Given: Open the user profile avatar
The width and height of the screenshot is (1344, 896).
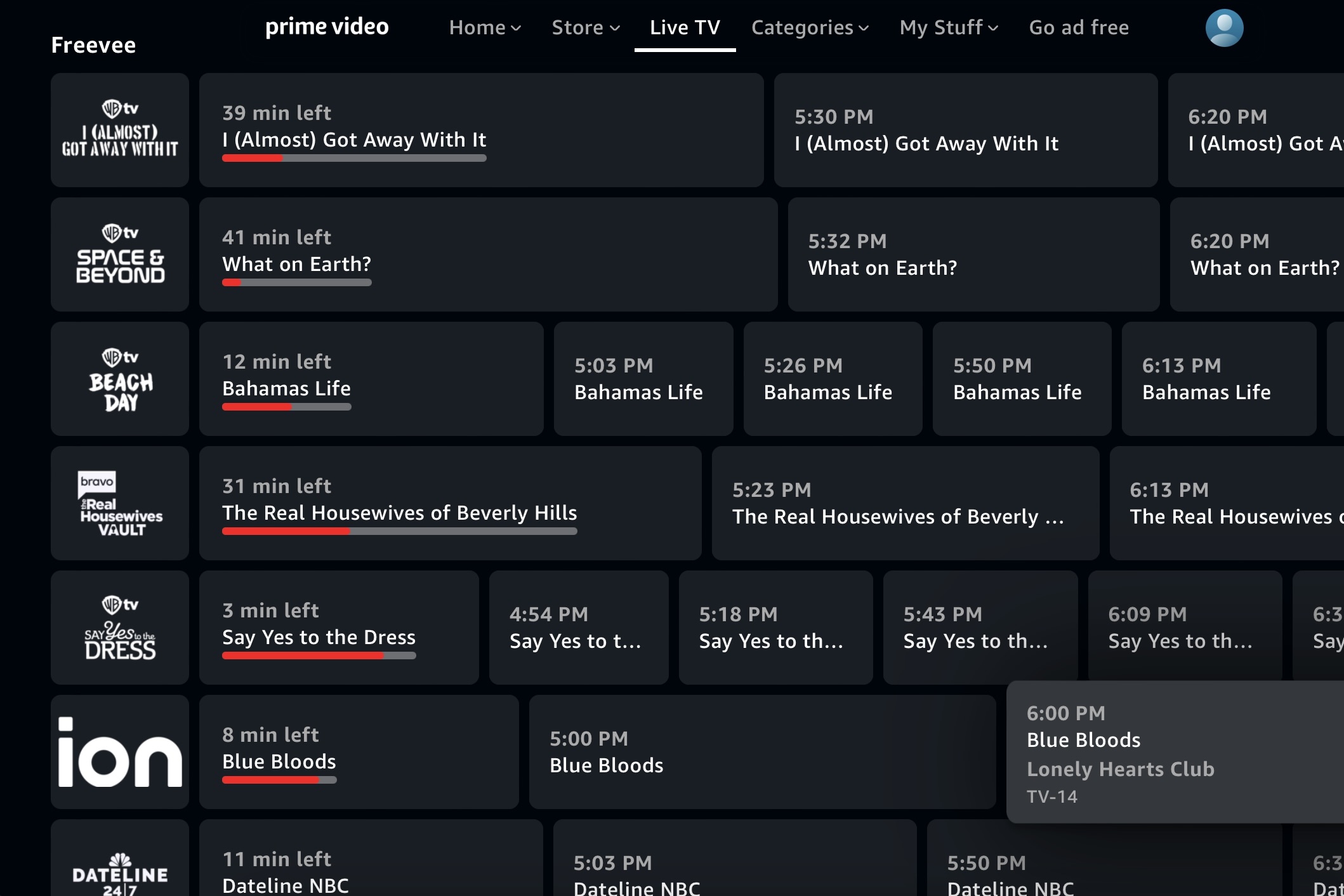Looking at the screenshot, I should coord(1224,28).
